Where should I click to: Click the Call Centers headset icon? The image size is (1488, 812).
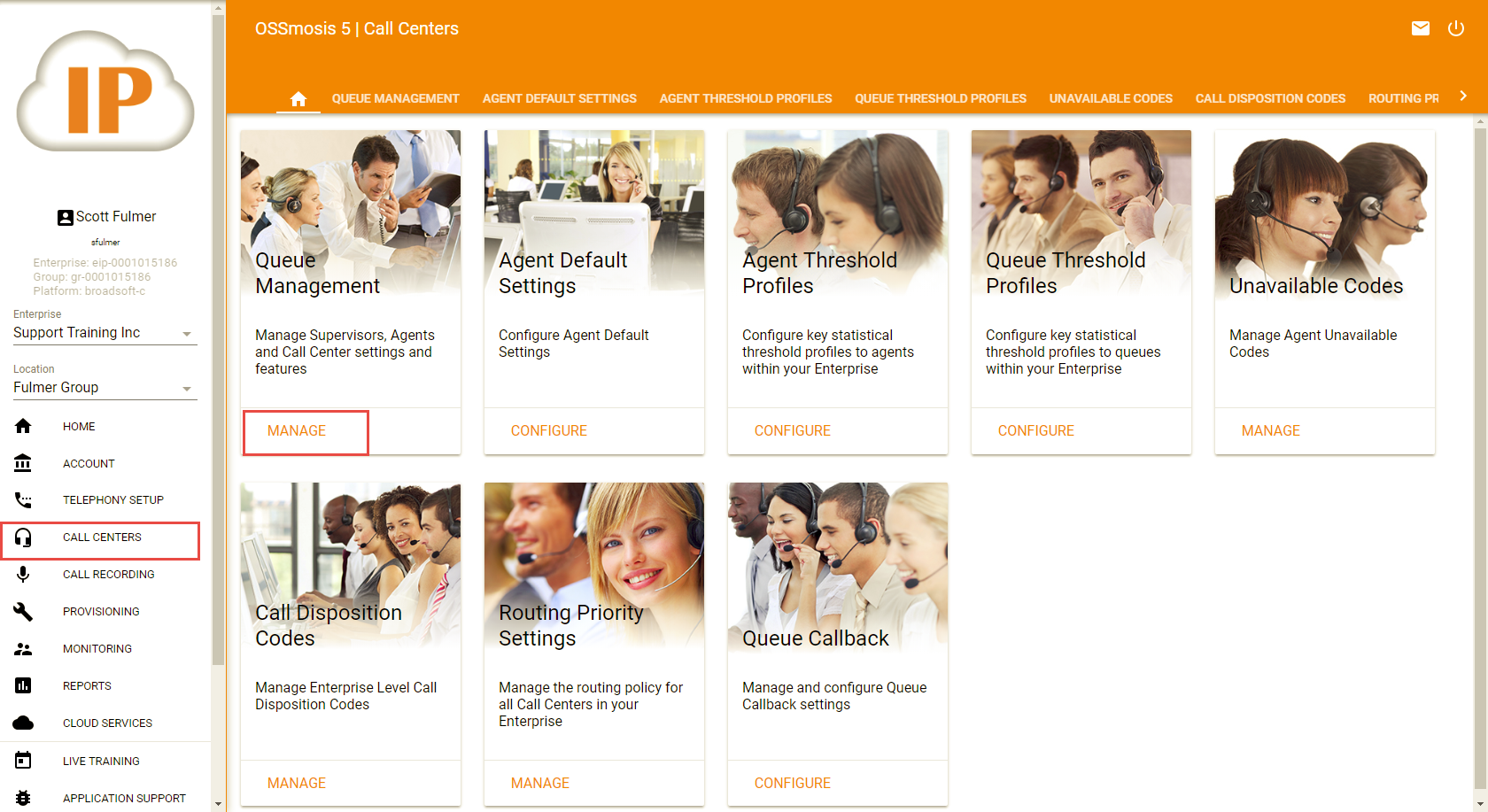pyautogui.click(x=23, y=537)
